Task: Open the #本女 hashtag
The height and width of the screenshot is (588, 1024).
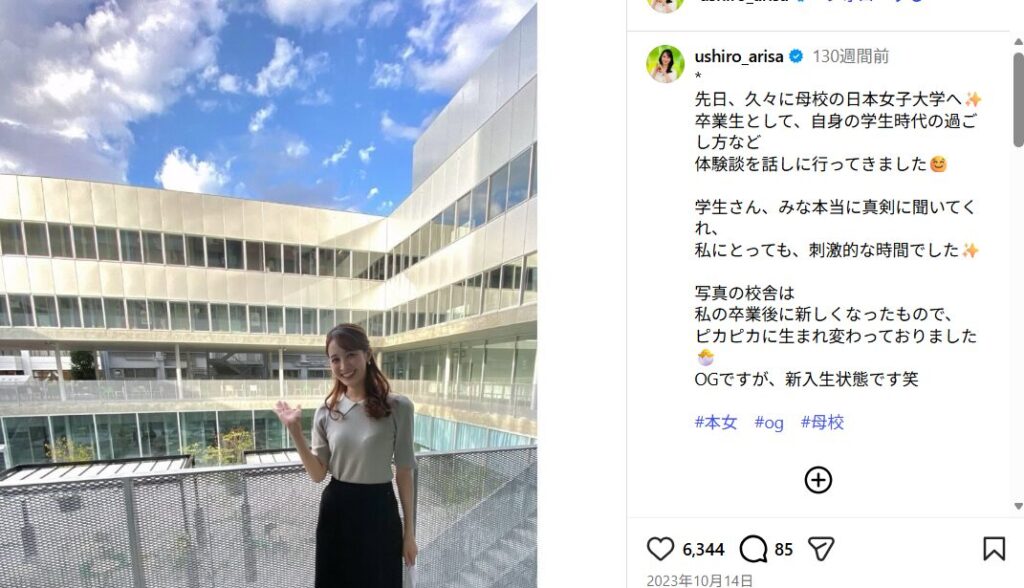Action: [716, 422]
